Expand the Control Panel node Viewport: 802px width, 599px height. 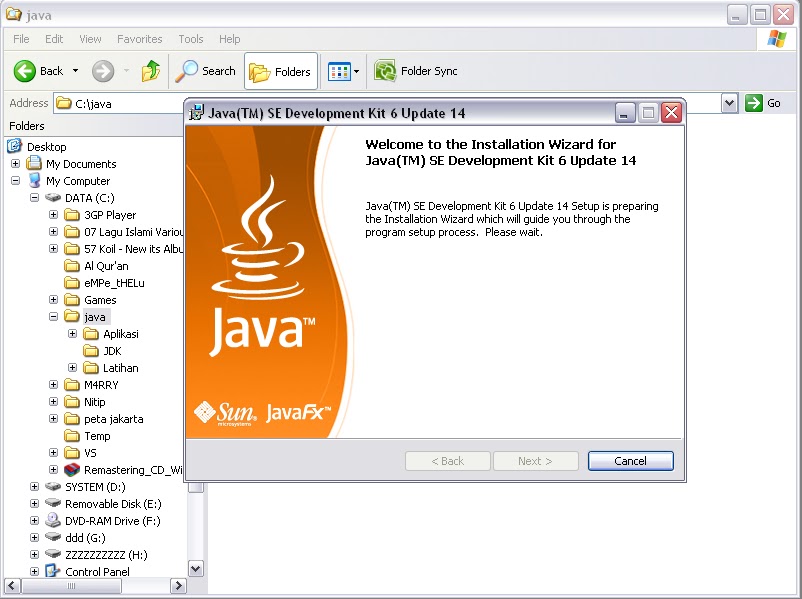click(x=34, y=571)
